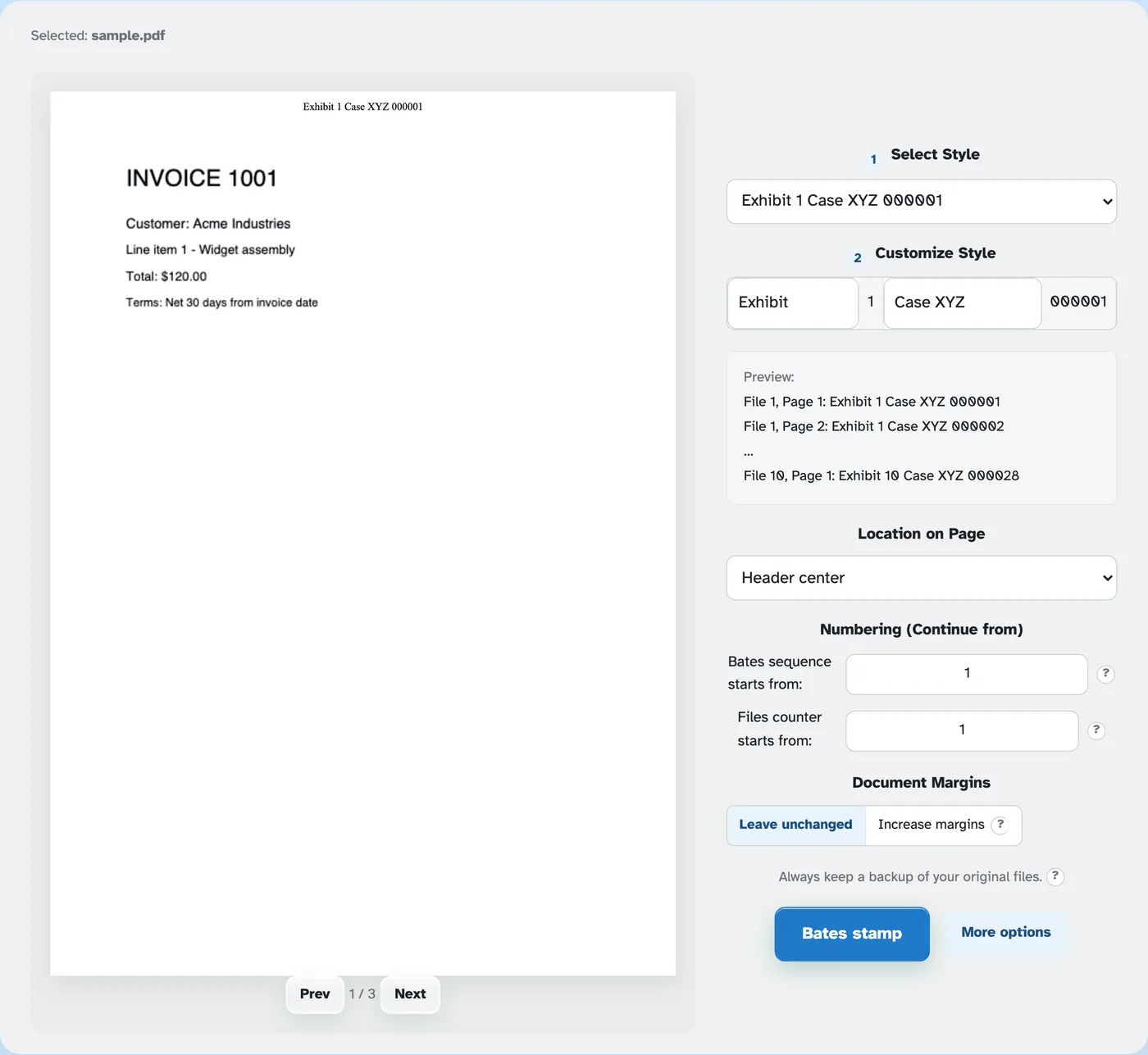Click 'Total: $120.00' line
This screenshot has width=1148, height=1055.
[x=166, y=276]
